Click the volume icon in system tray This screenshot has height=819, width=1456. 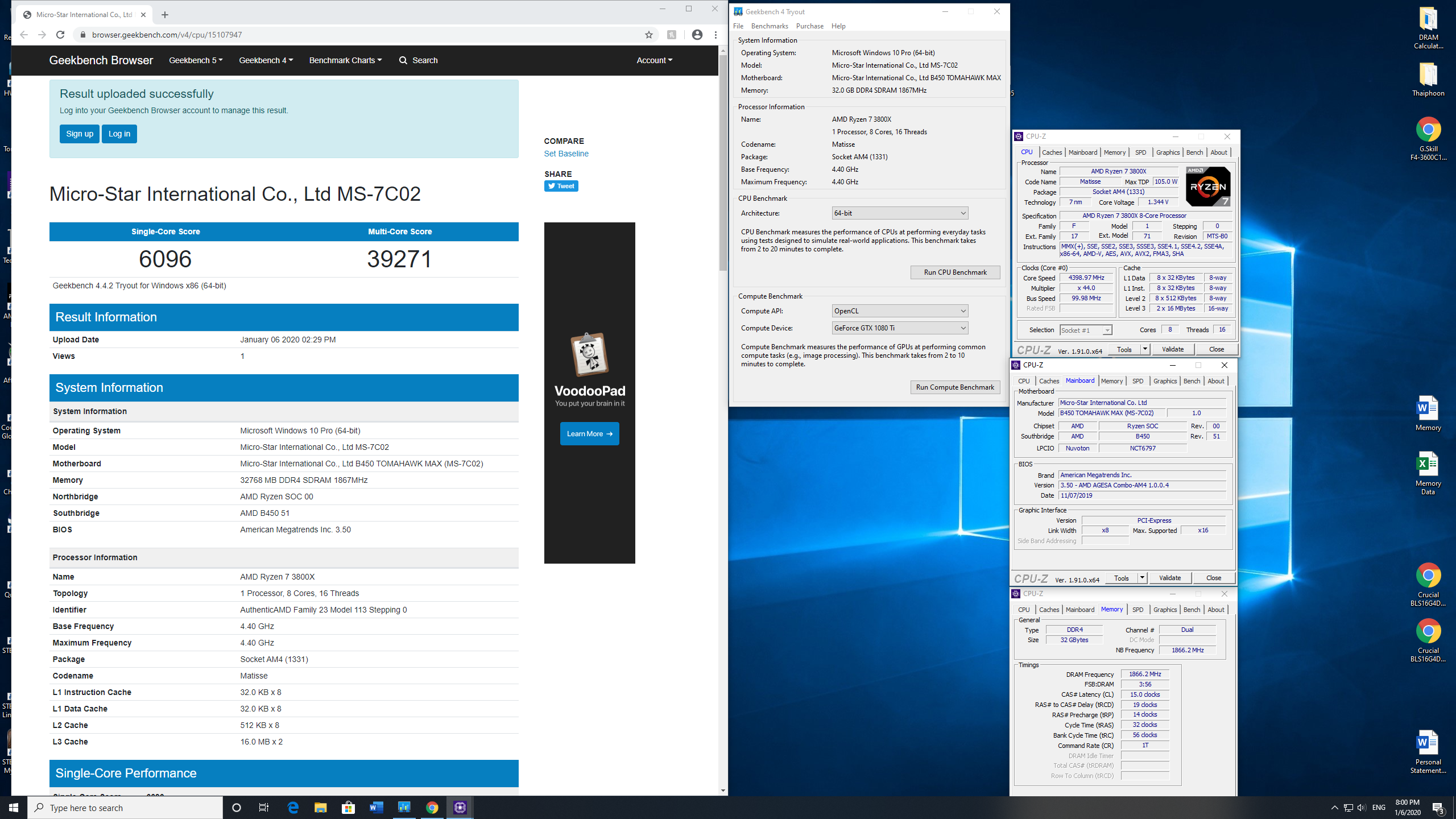click(1362, 808)
